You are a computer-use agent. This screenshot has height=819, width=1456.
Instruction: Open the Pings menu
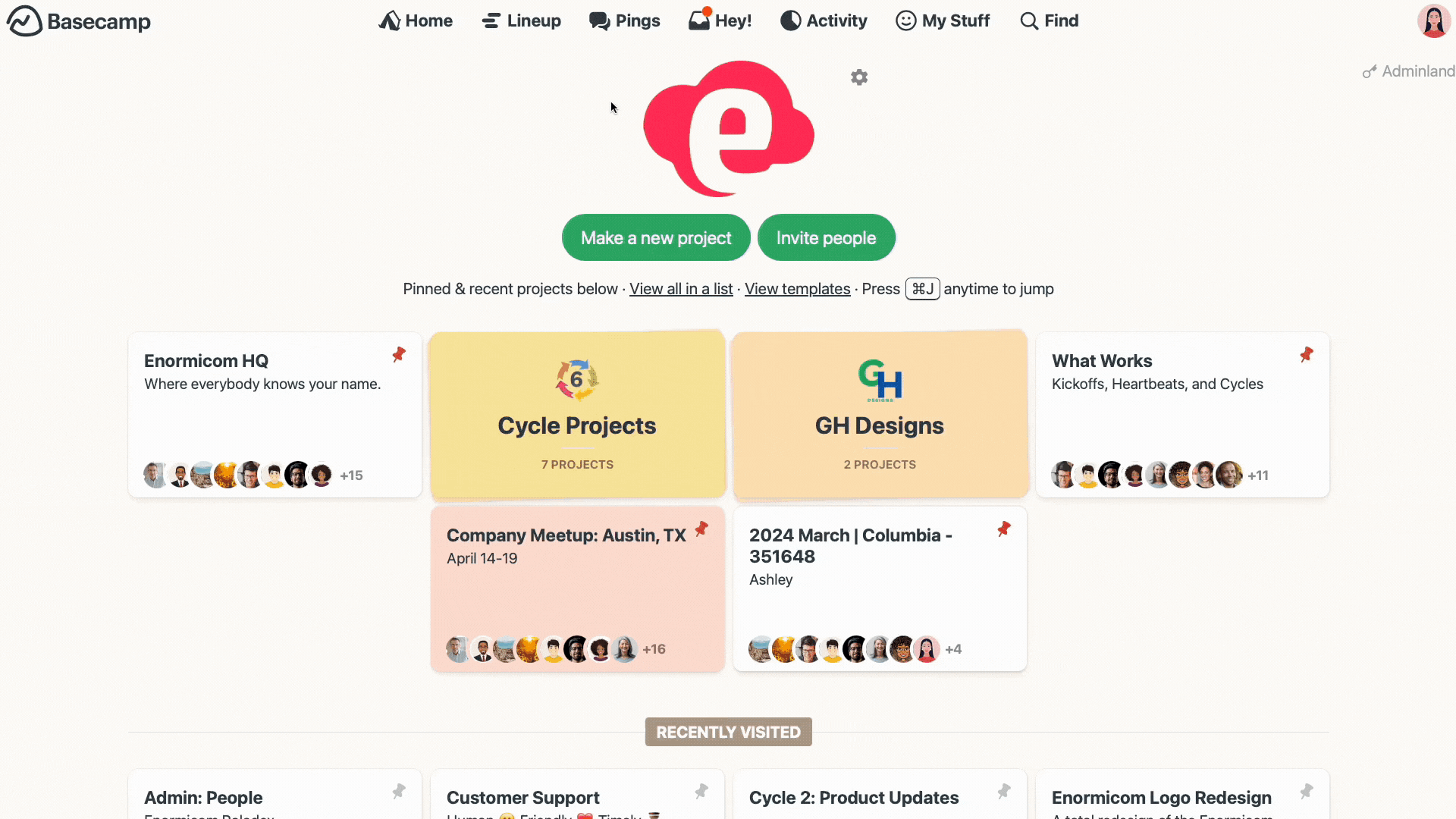click(x=625, y=20)
